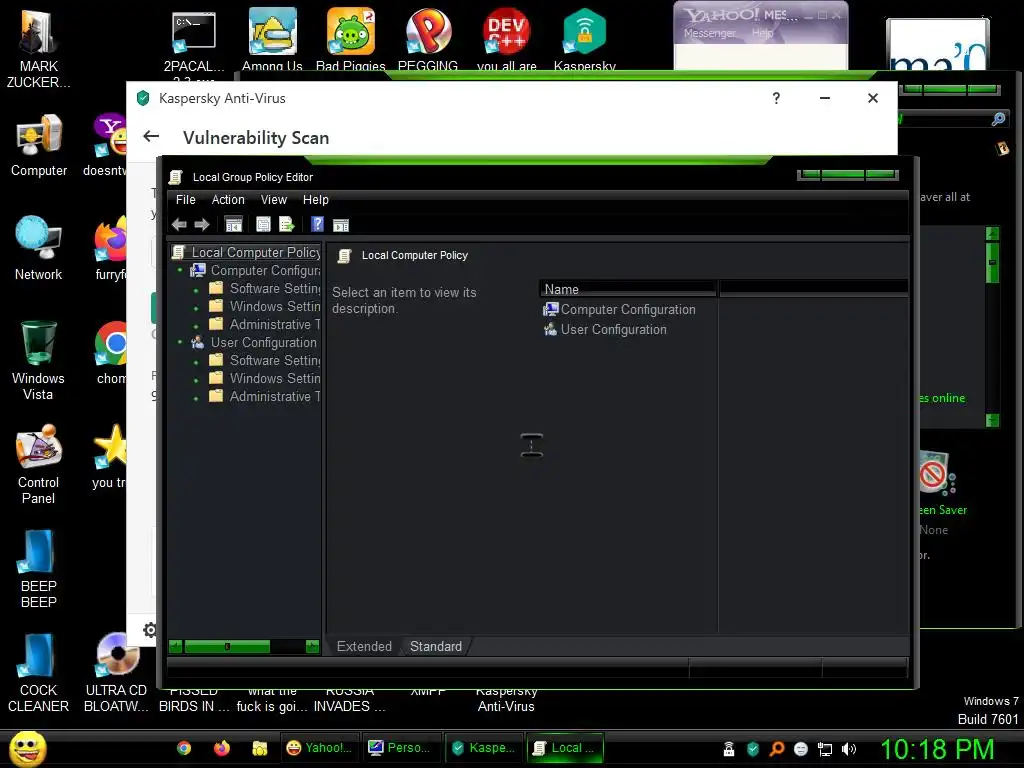
Task: Open the Help menu in Policy Editor
Action: pyautogui.click(x=315, y=200)
